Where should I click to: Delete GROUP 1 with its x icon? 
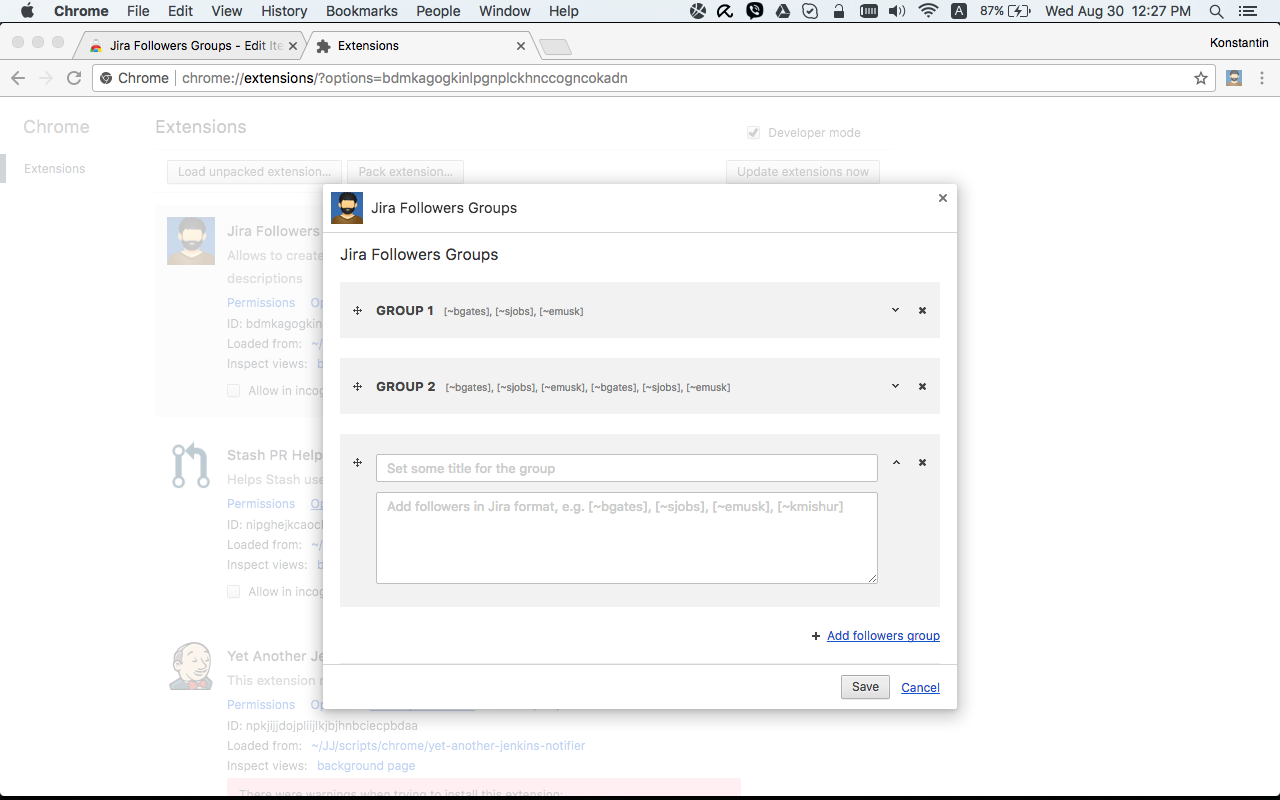922,311
